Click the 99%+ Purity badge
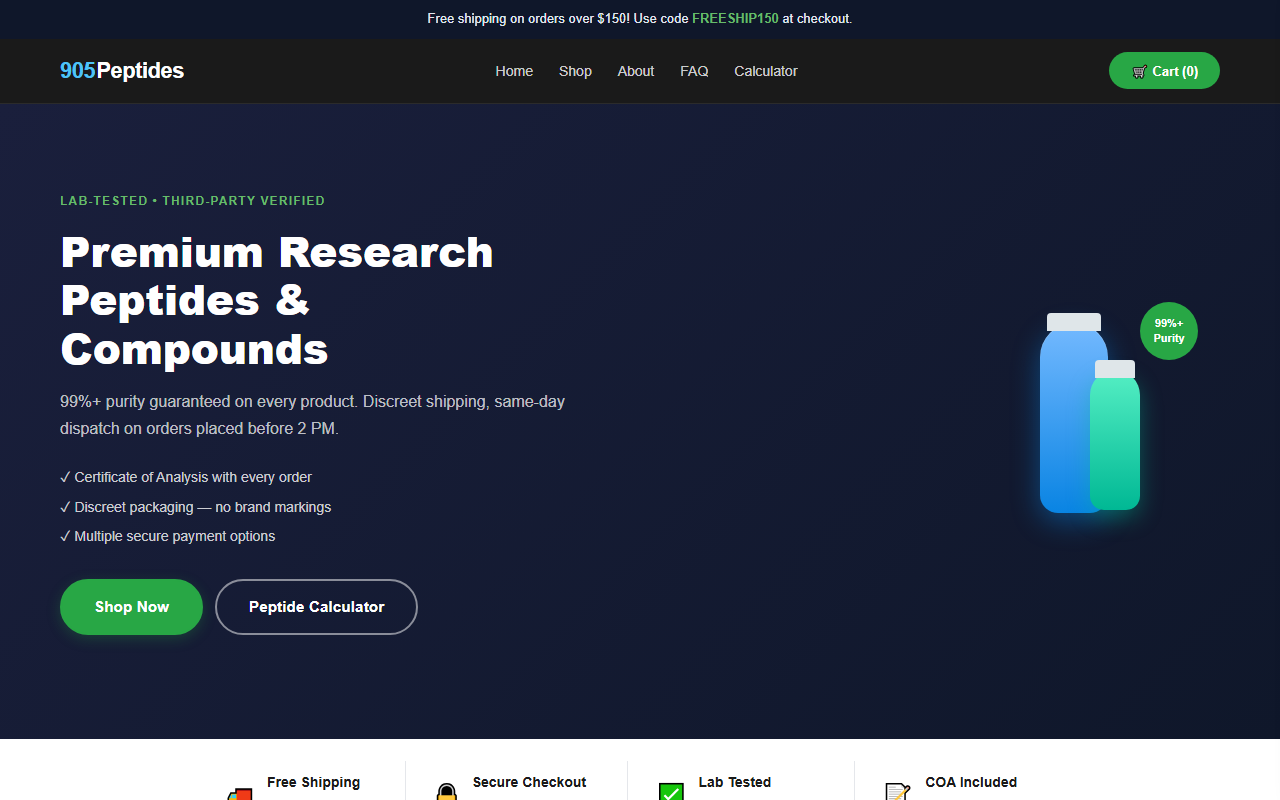1280x800 pixels. 1169,331
